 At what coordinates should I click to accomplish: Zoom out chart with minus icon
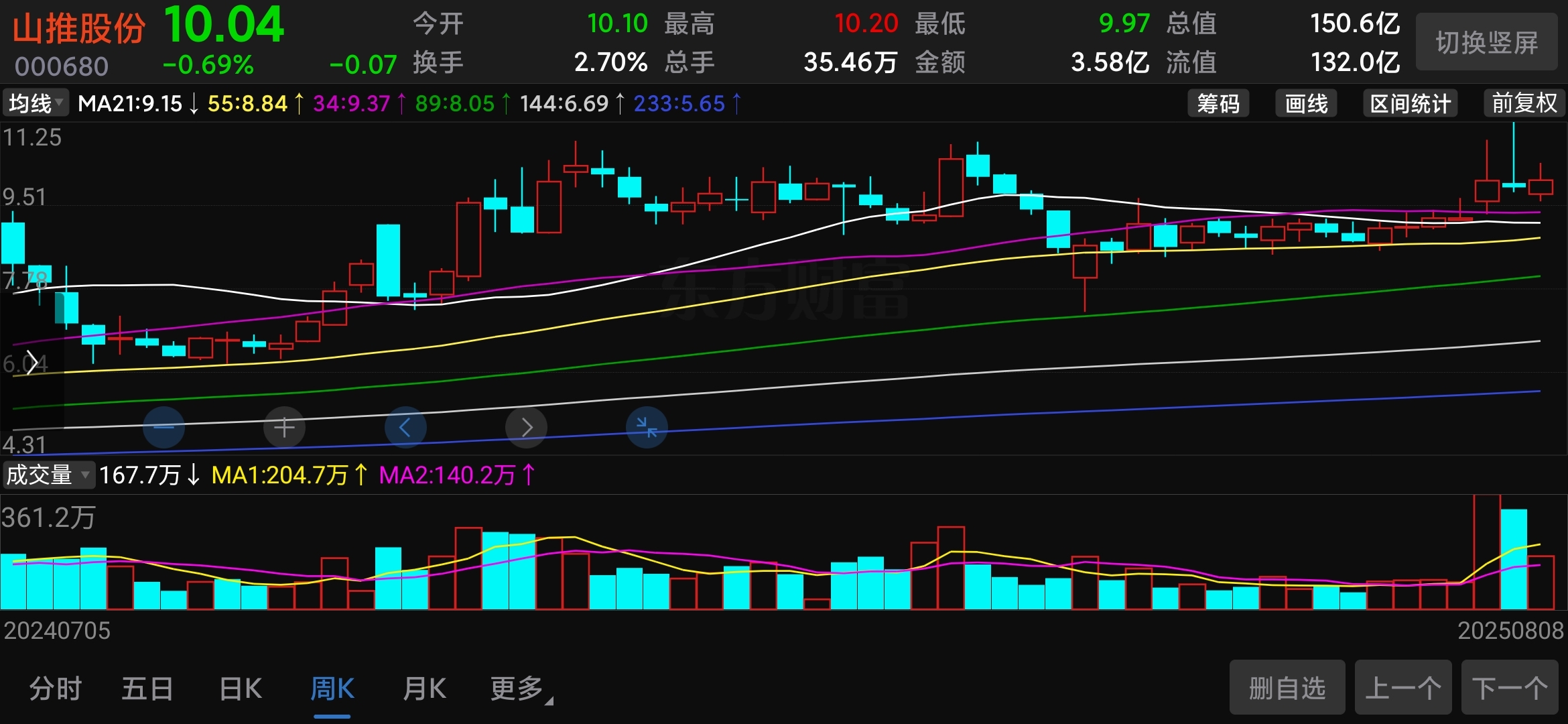pos(164,427)
